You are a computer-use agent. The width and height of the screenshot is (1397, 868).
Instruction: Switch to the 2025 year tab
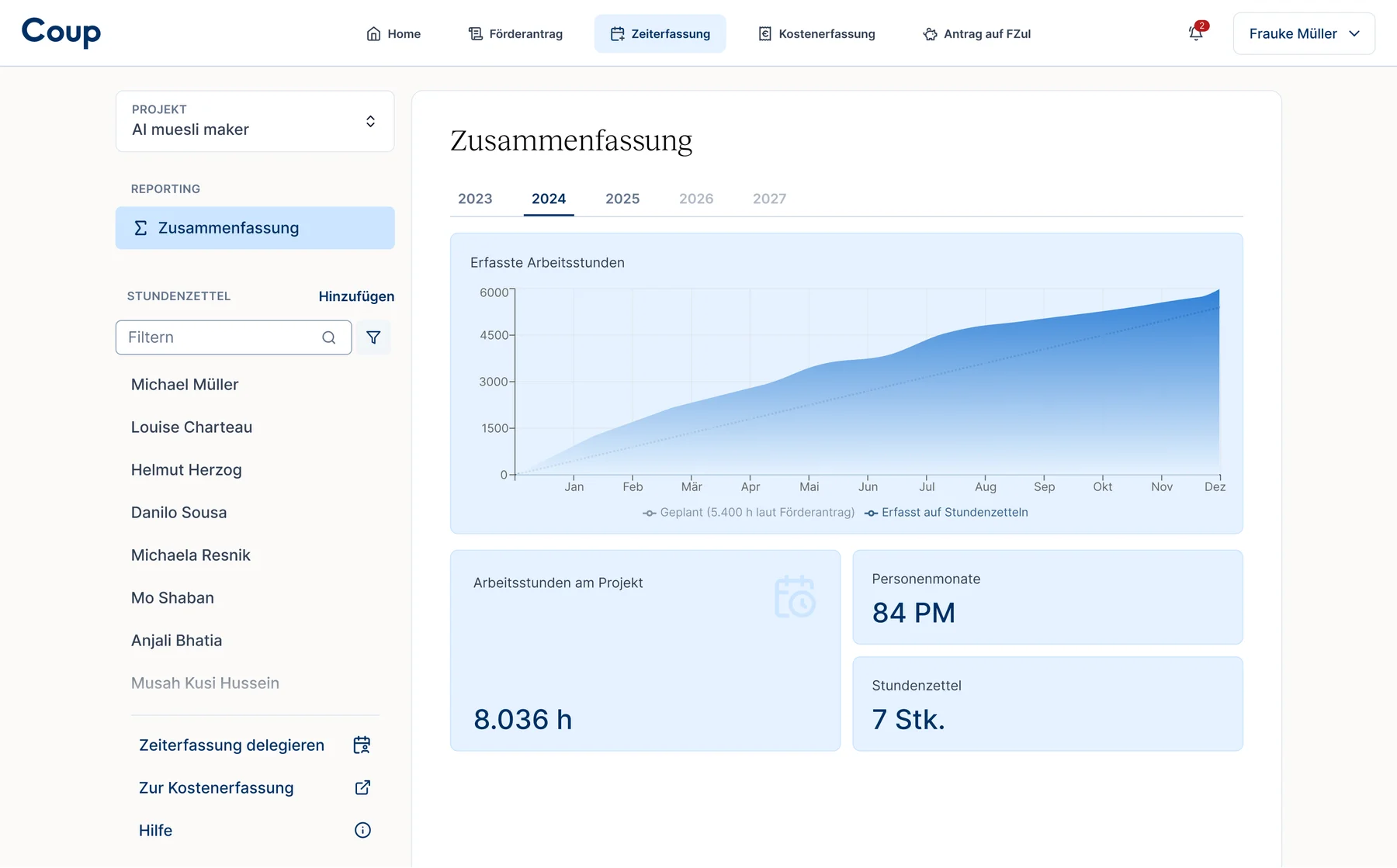pos(622,199)
